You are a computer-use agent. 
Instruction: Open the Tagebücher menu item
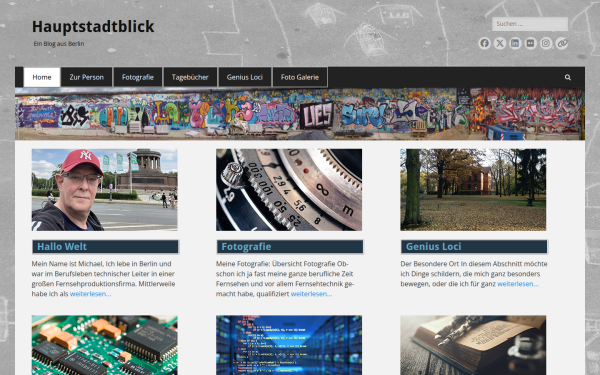(x=190, y=77)
